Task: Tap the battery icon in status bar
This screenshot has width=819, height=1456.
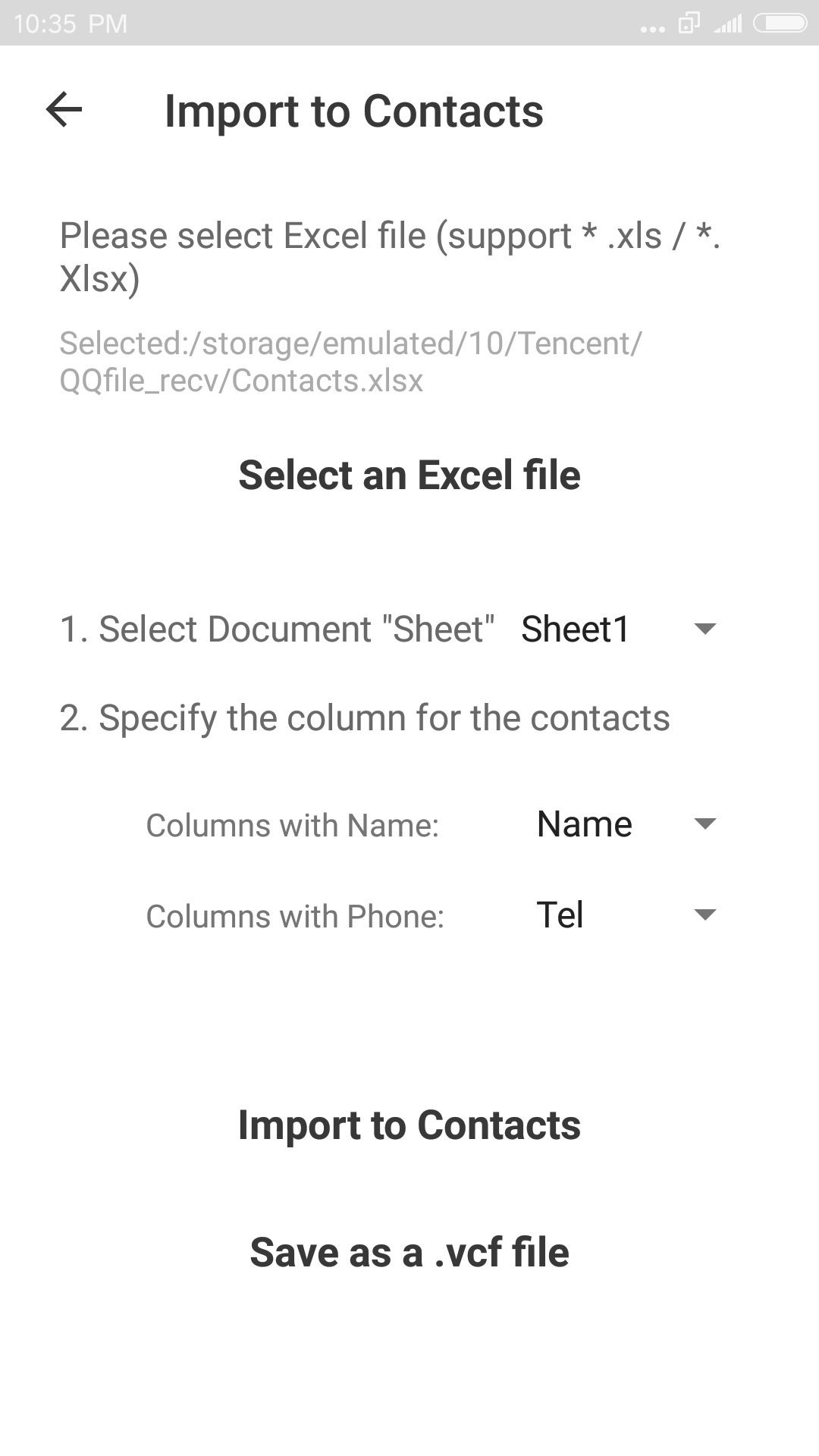Action: click(780, 24)
